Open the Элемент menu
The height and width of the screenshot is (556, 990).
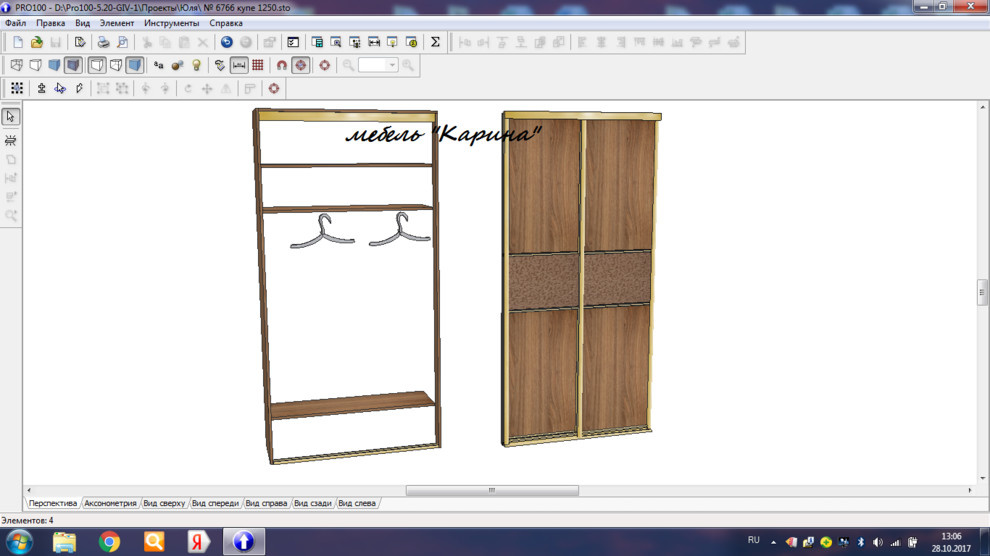click(x=116, y=23)
